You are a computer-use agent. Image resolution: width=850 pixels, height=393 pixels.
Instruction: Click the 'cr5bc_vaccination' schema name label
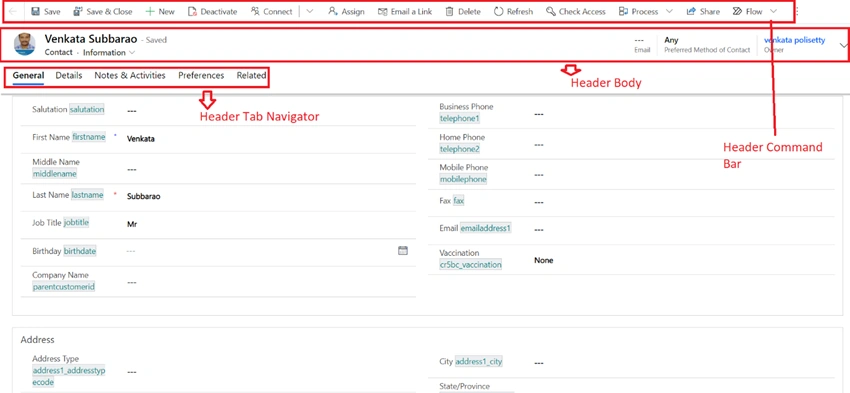click(x=471, y=265)
